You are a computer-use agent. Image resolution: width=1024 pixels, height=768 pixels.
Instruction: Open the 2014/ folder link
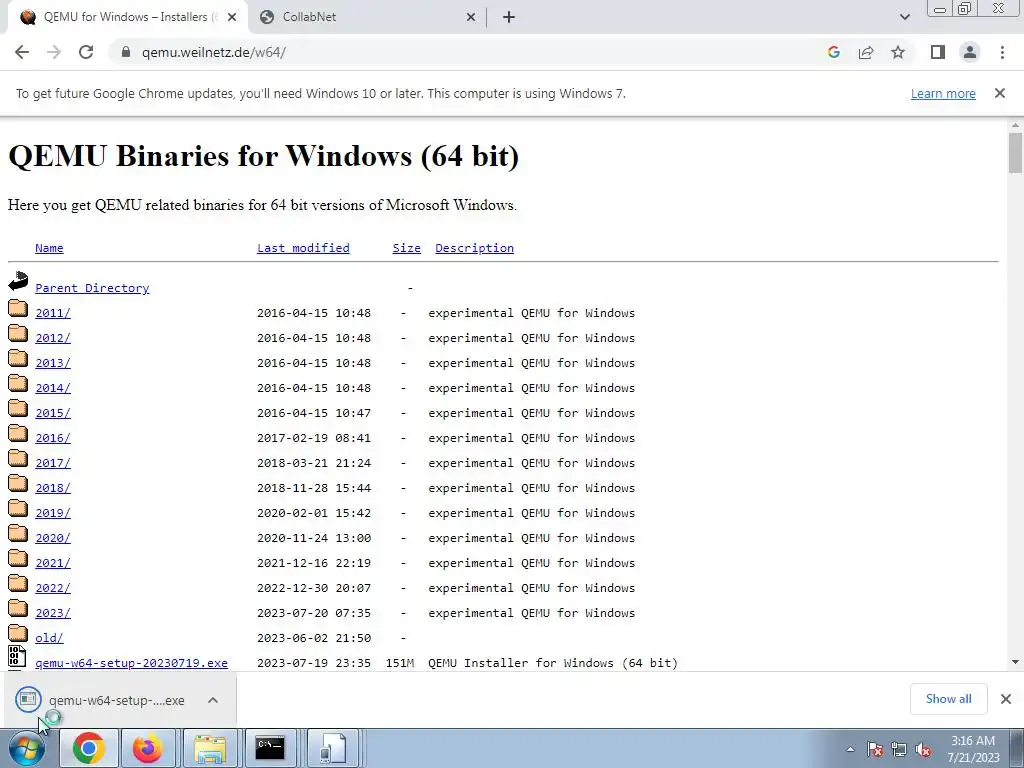click(x=53, y=388)
